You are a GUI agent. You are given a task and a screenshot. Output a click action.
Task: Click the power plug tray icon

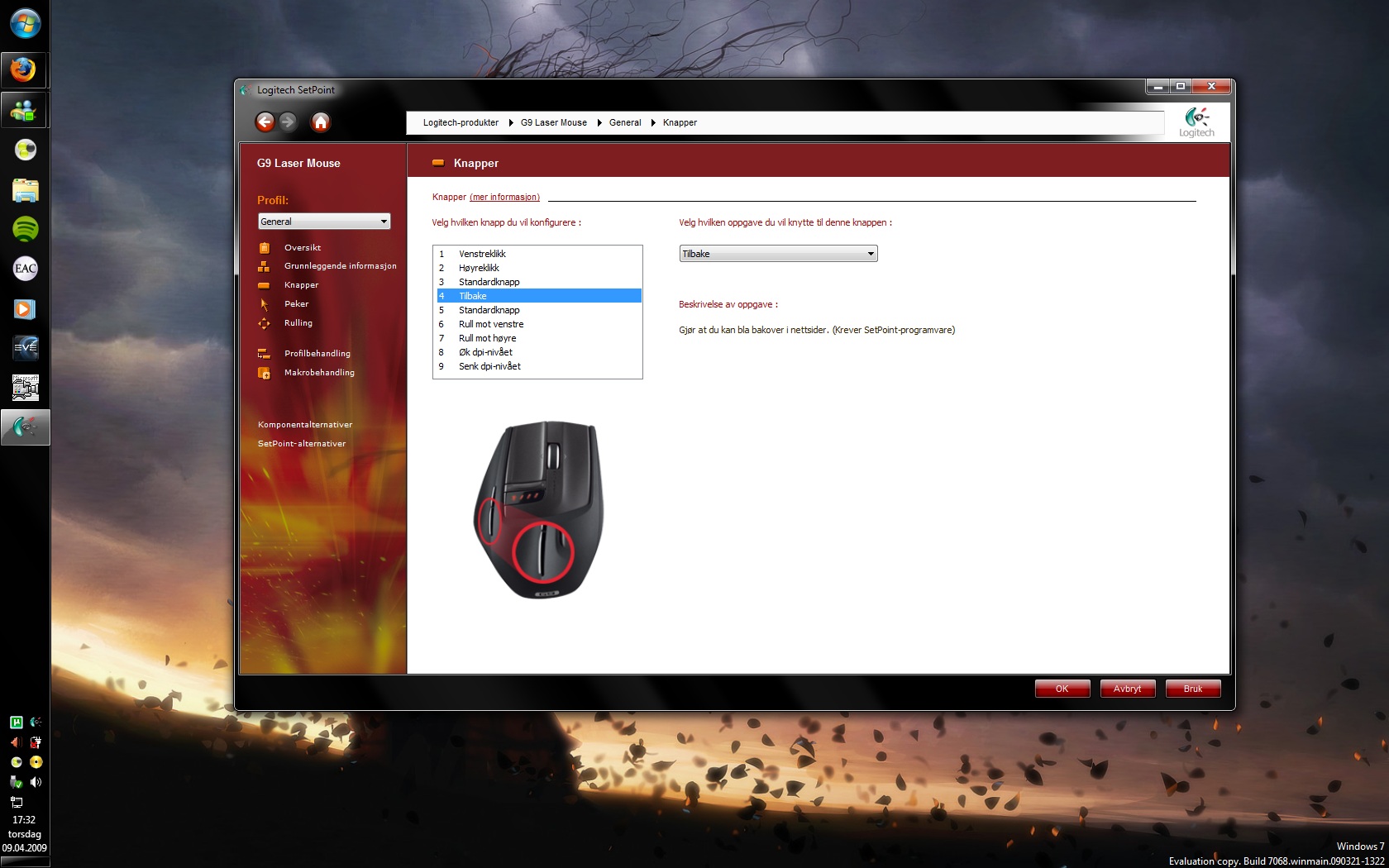[36, 742]
